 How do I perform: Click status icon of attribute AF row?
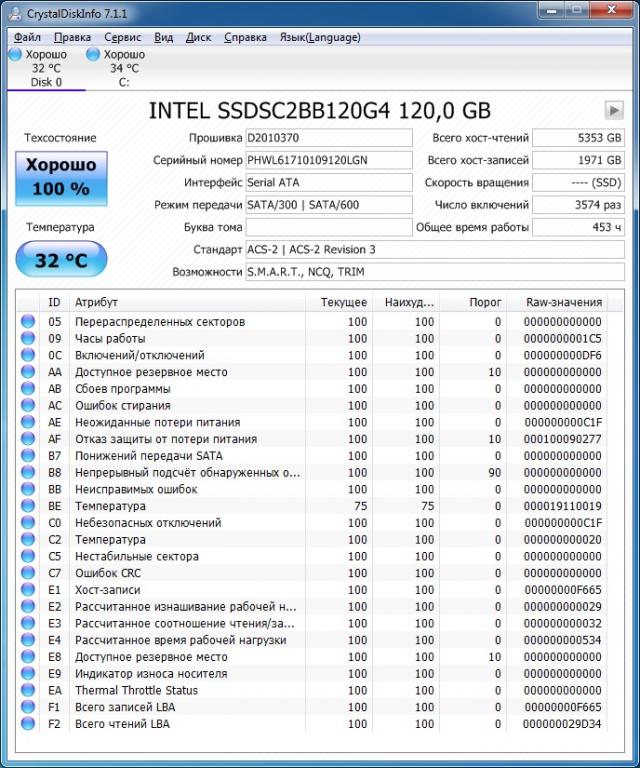(28, 438)
